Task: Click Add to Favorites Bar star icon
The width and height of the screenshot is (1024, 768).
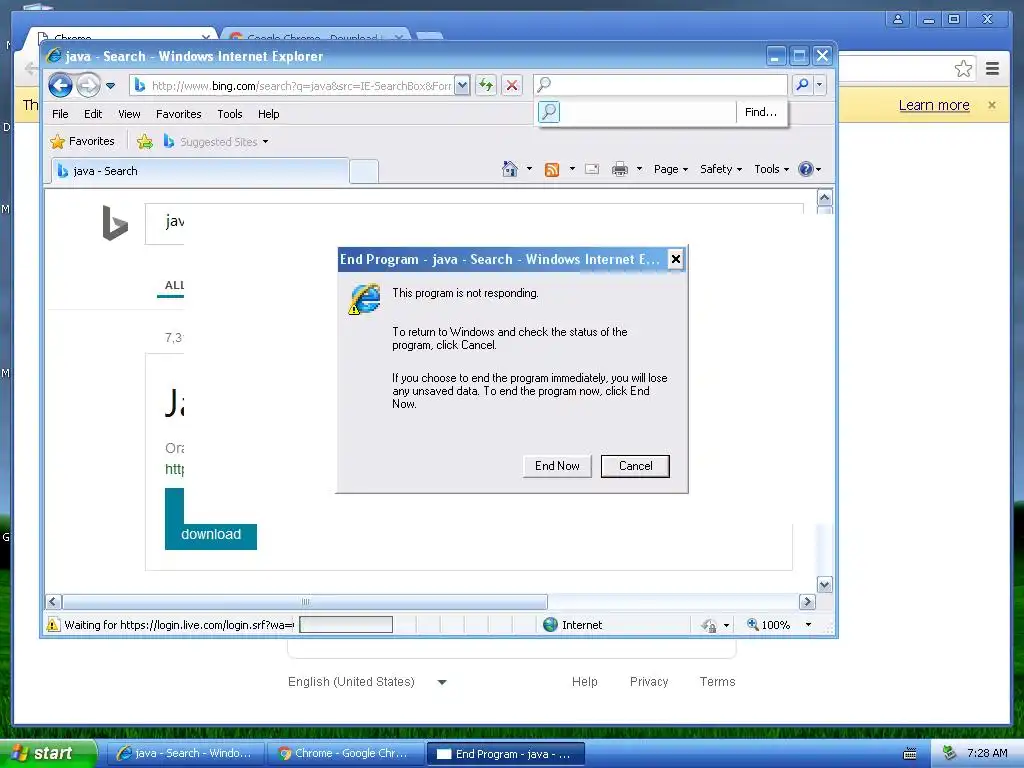Action: pos(145,141)
